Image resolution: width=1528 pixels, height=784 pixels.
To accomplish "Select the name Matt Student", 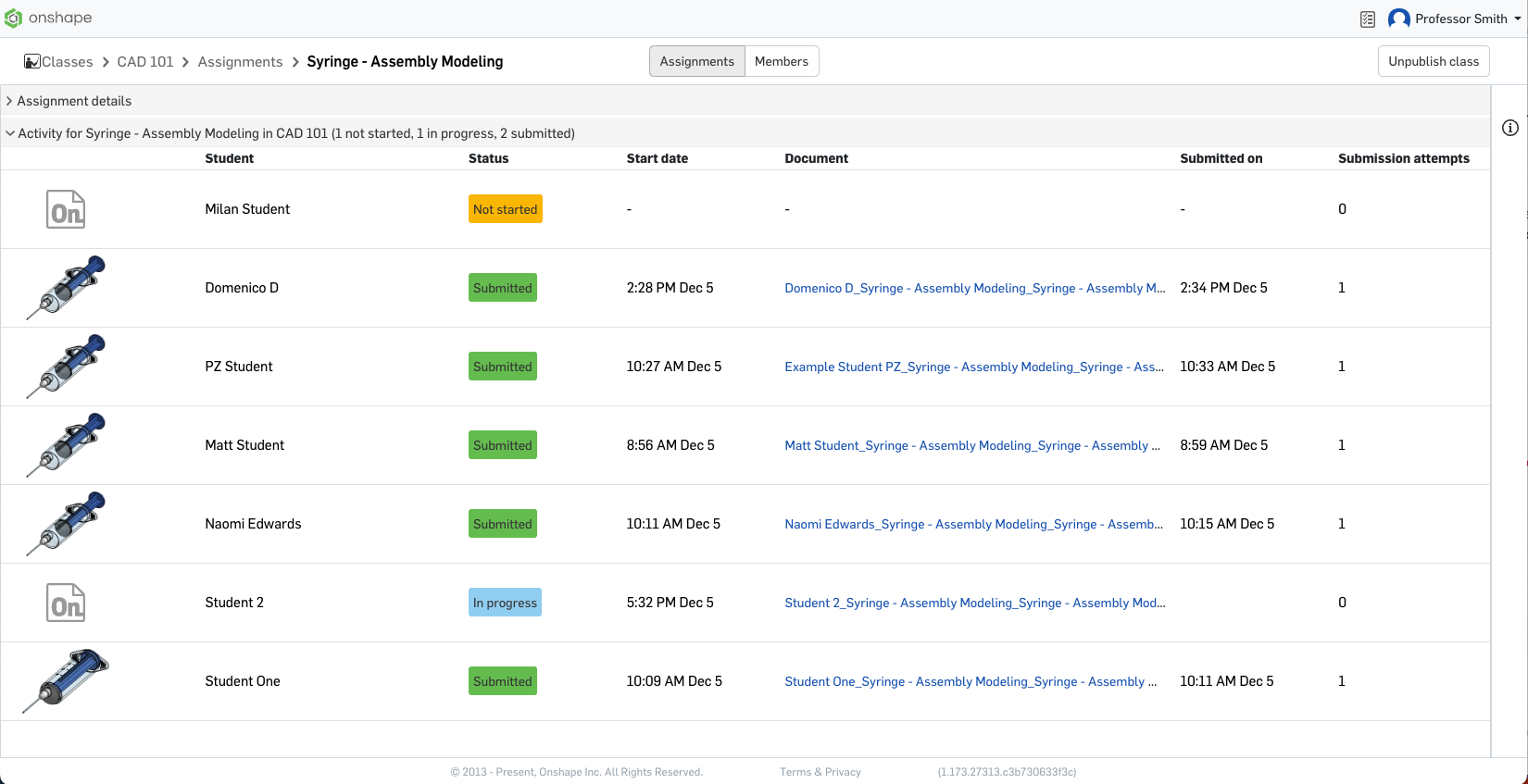I will tap(244, 445).
